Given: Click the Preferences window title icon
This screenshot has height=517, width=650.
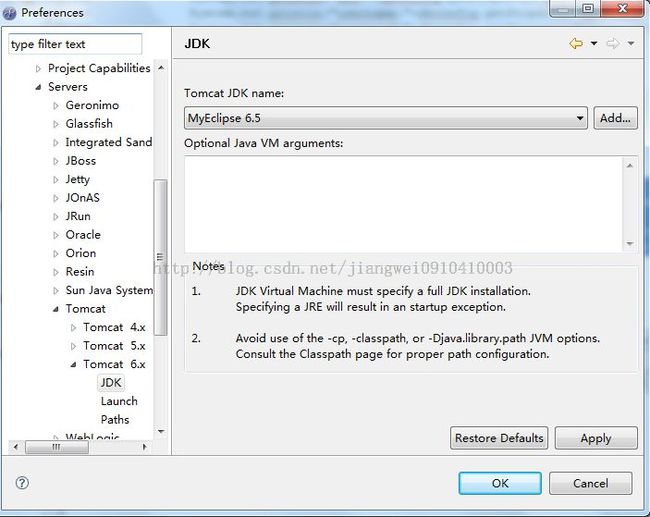Looking at the screenshot, I should pos(10,13).
